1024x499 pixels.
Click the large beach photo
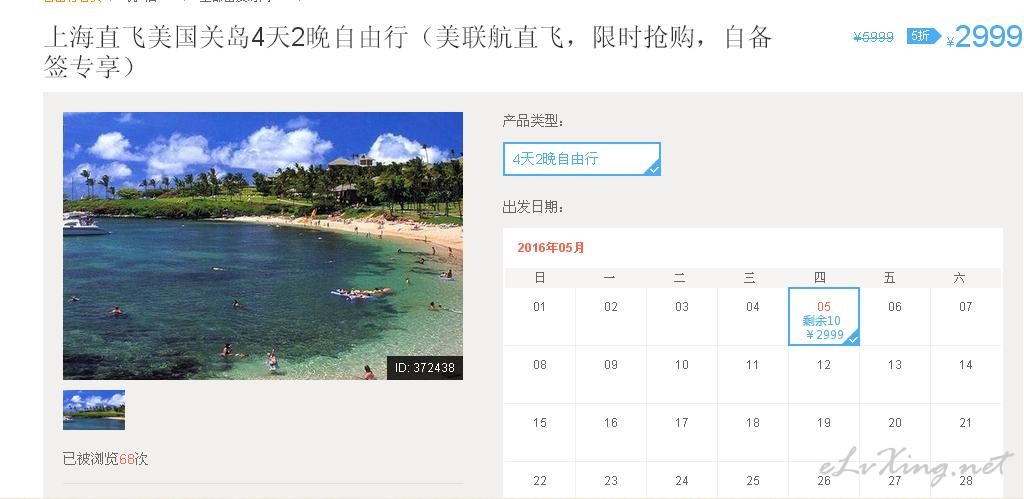pos(263,246)
